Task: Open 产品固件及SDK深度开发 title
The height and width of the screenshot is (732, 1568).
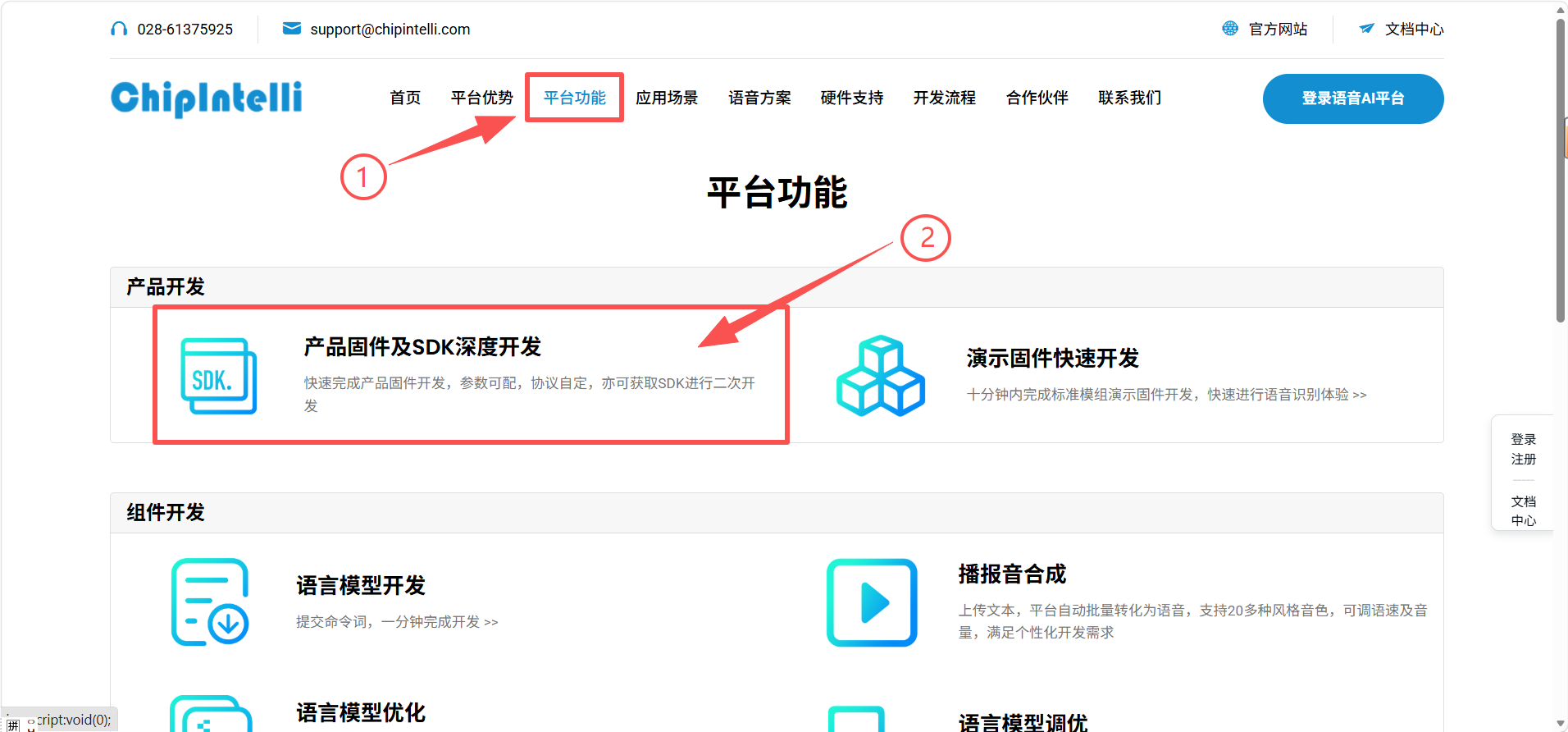Action: point(423,347)
